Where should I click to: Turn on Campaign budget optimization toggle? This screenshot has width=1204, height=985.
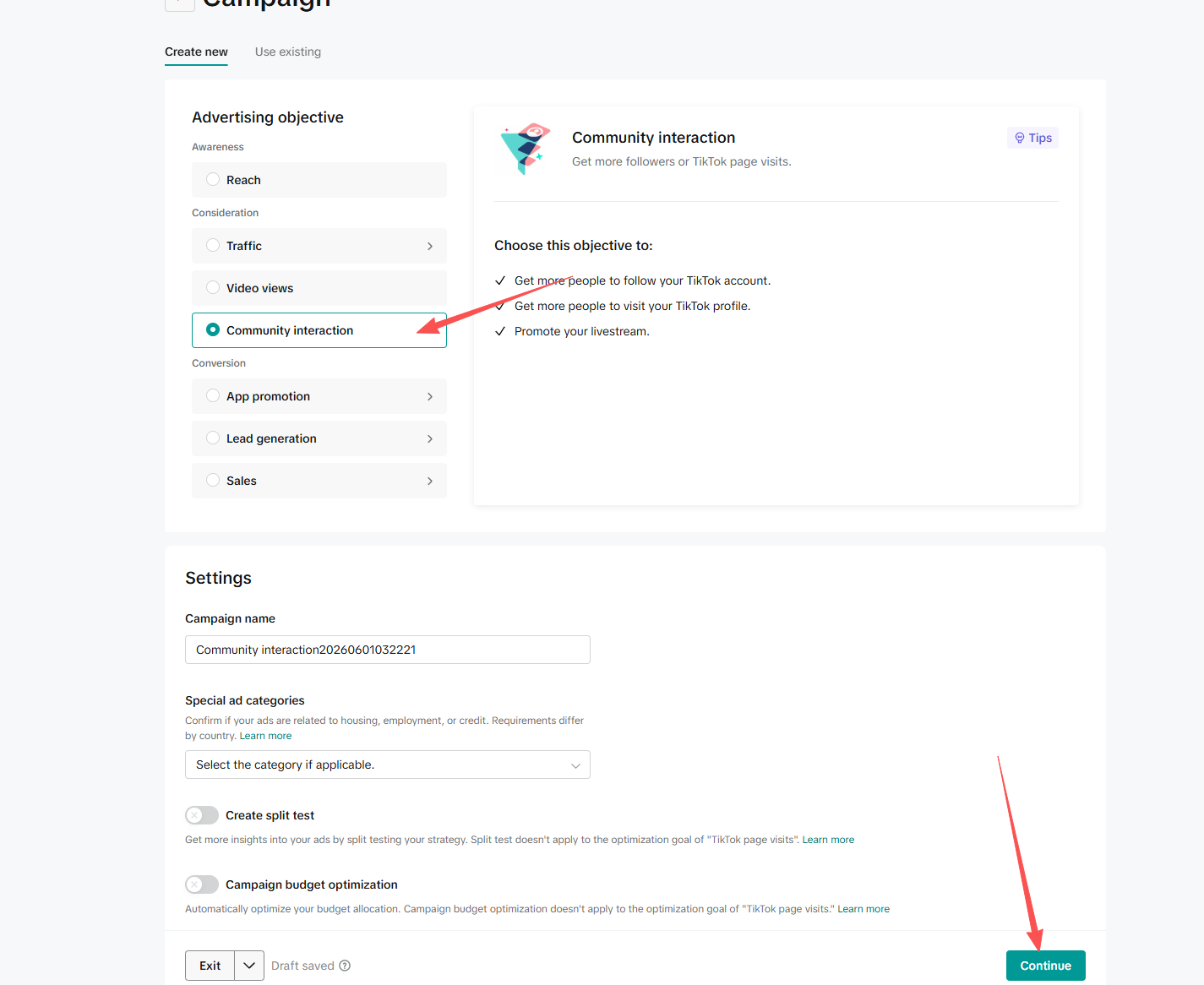(202, 884)
